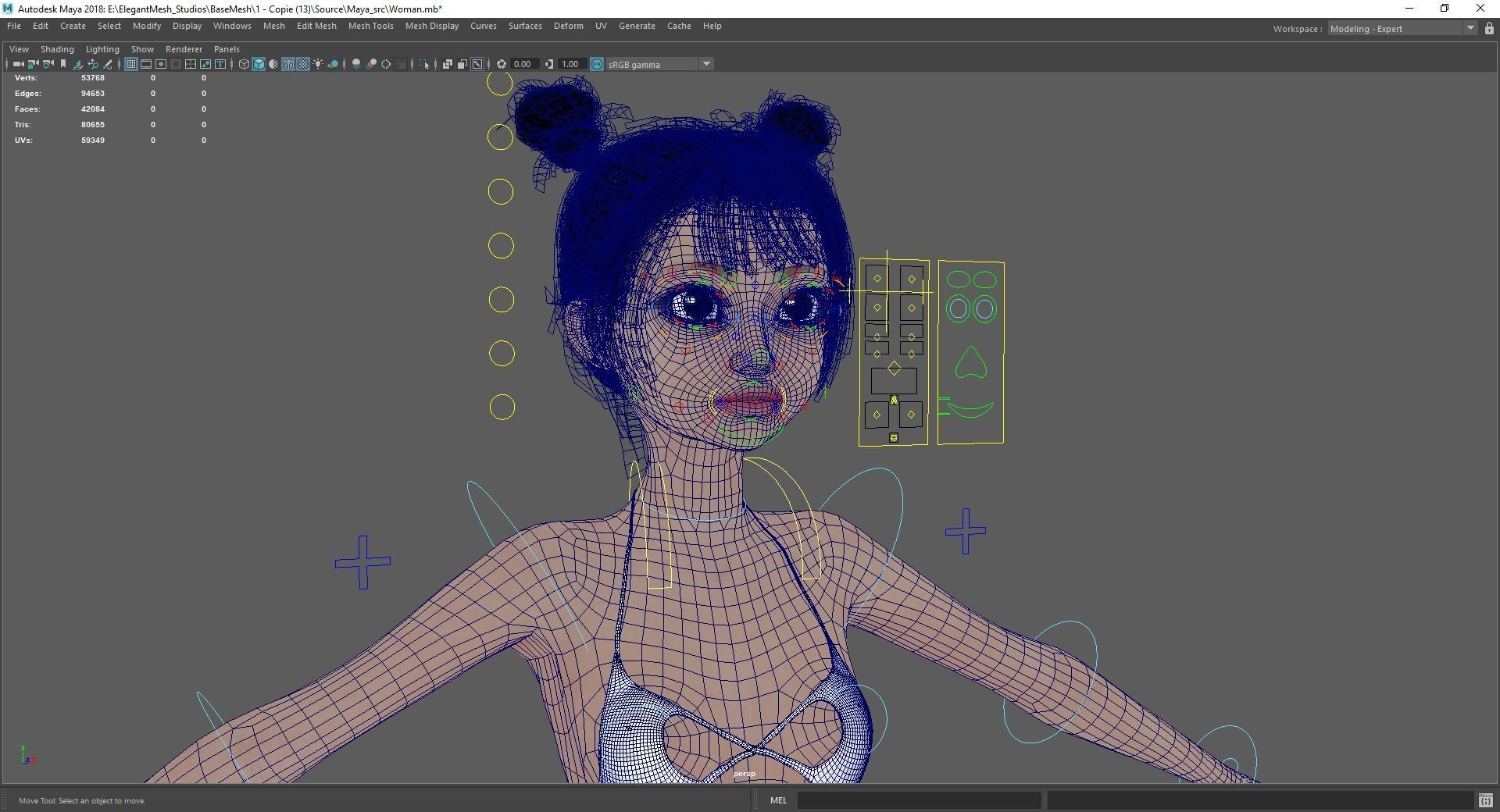Open the Workspace Modeling - Expert dropdown

coord(1402,29)
